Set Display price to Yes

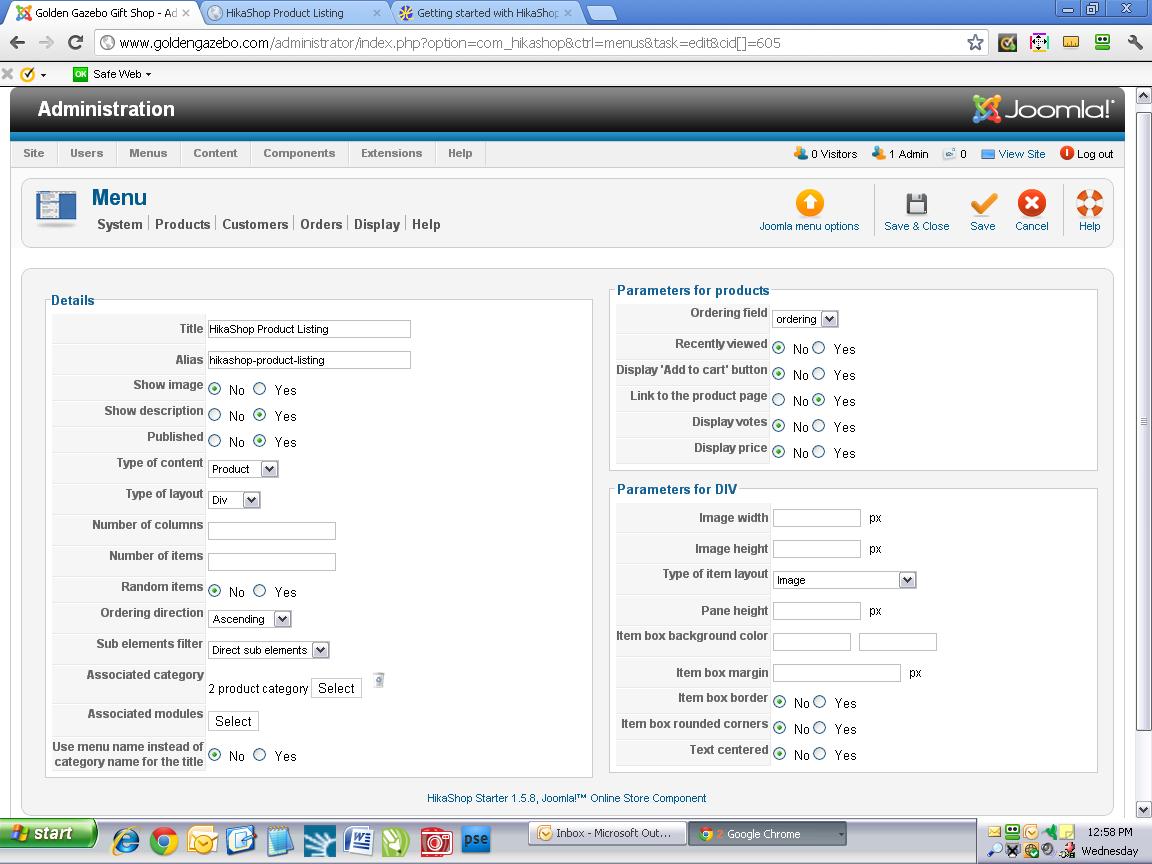pyautogui.click(x=818, y=451)
